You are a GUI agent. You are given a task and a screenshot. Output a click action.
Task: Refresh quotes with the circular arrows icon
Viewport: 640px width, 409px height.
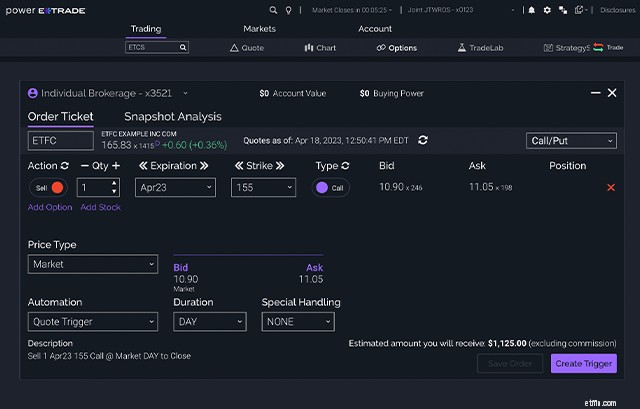pos(423,140)
